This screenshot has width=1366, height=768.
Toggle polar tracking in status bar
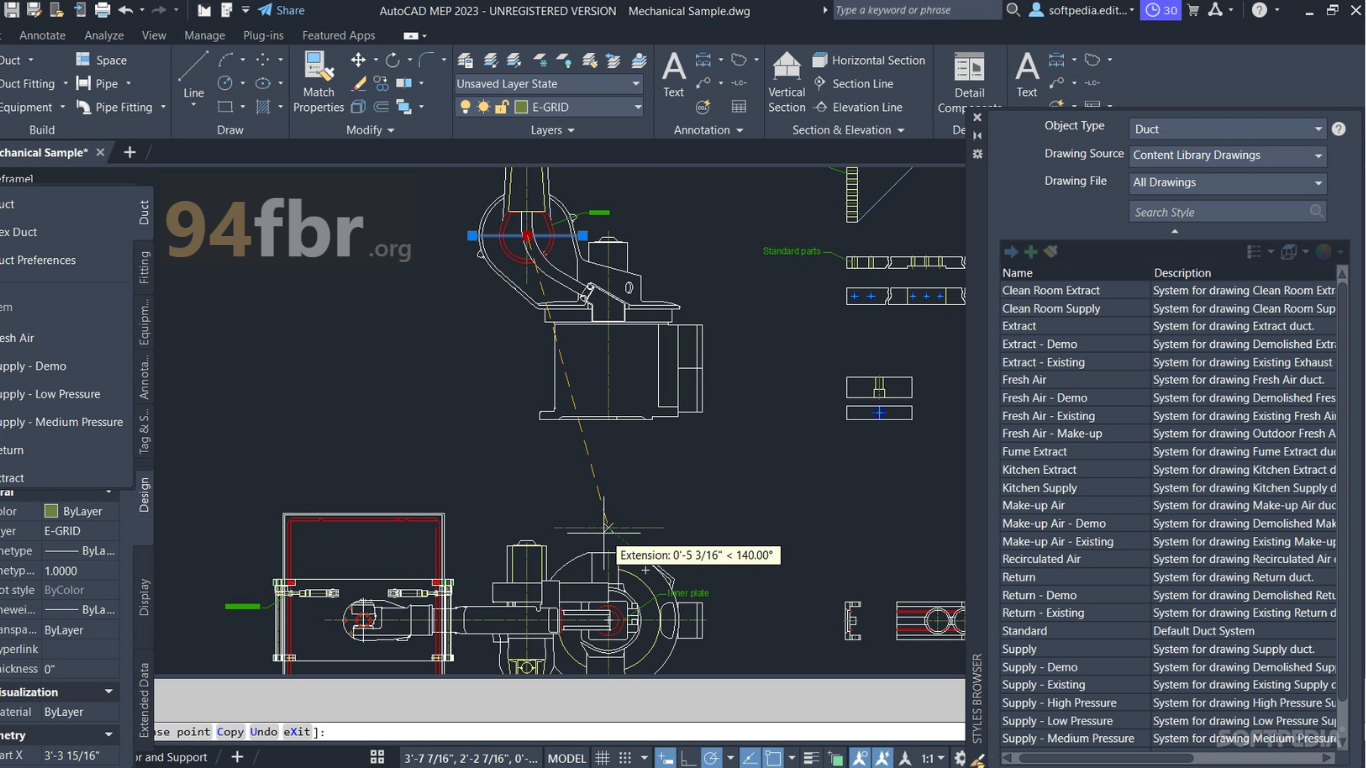(711, 758)
